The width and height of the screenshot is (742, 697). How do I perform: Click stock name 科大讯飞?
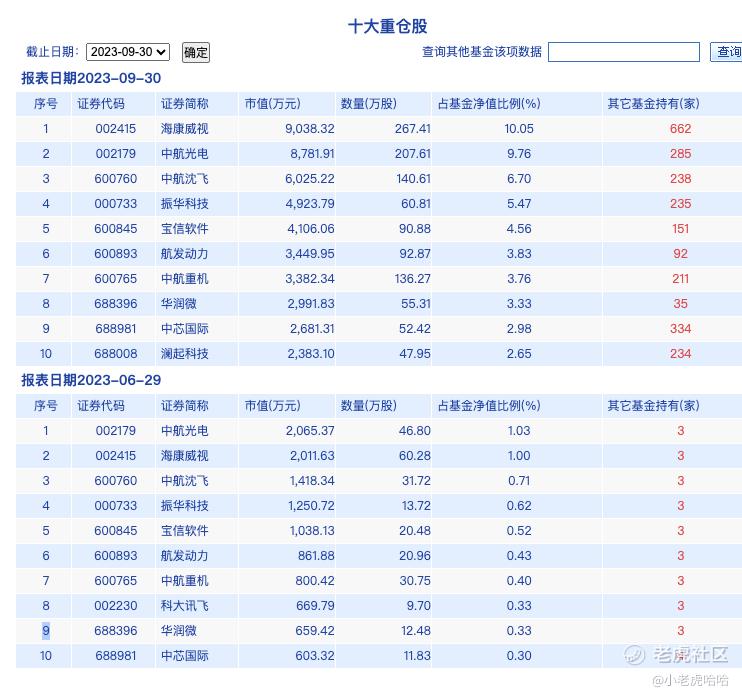click(185, 606)
